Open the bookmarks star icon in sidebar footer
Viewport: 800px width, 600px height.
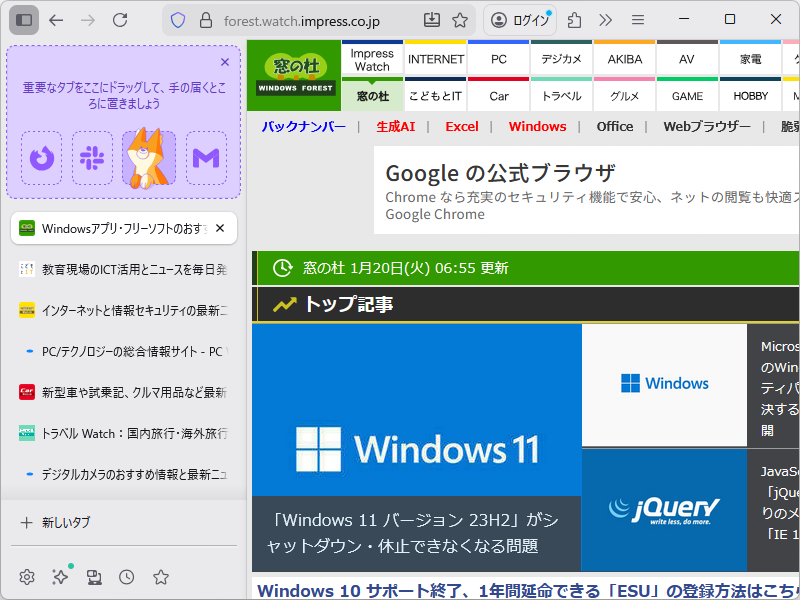pos(160,577)
